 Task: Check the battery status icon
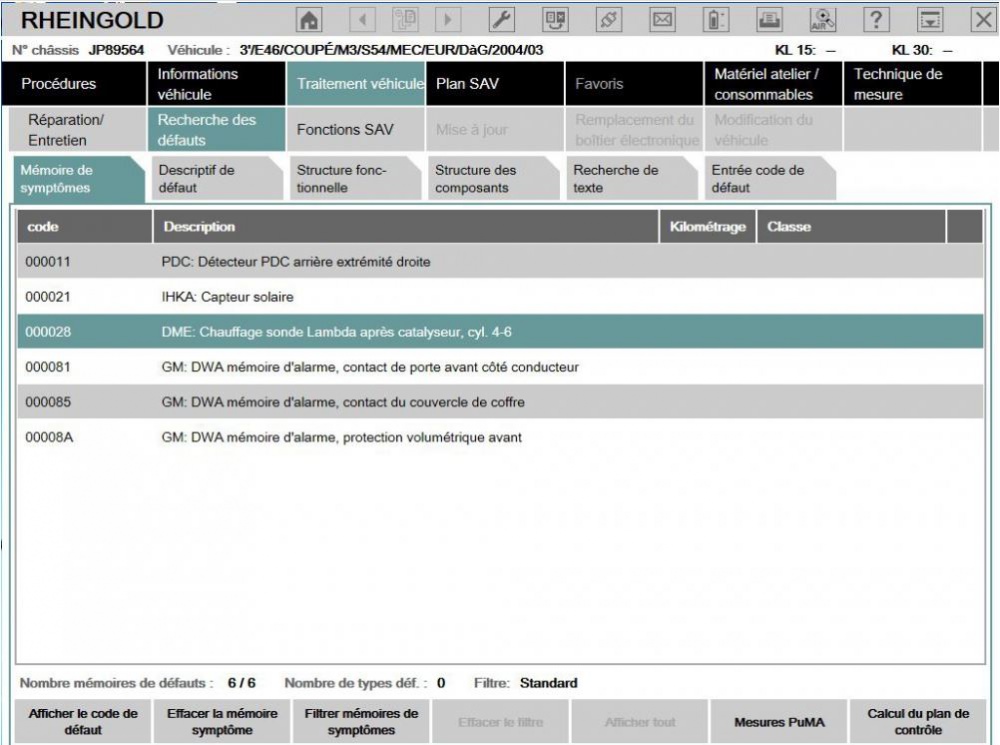click(716, 20)
